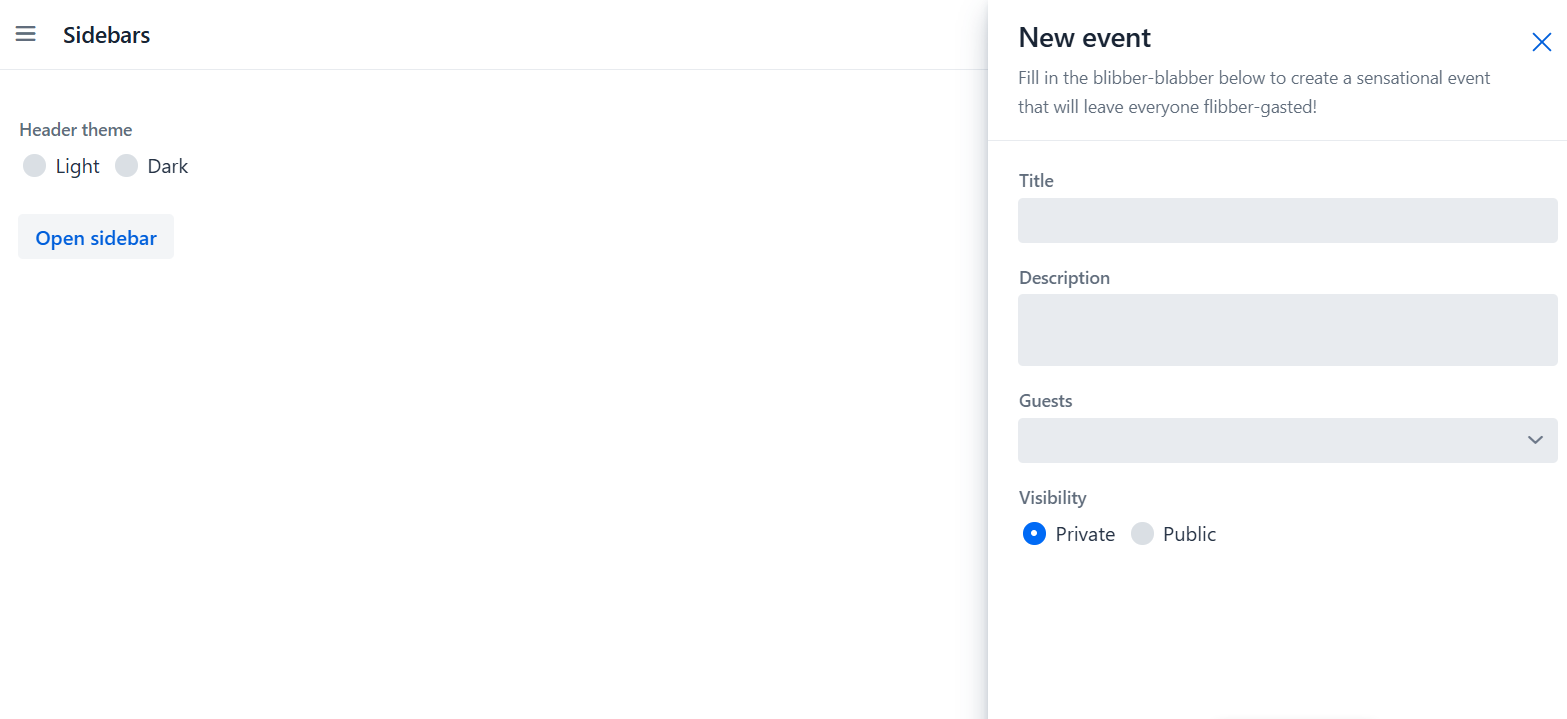Click the Description field label
1567x719 pixels.
[x=1064, y=278]
